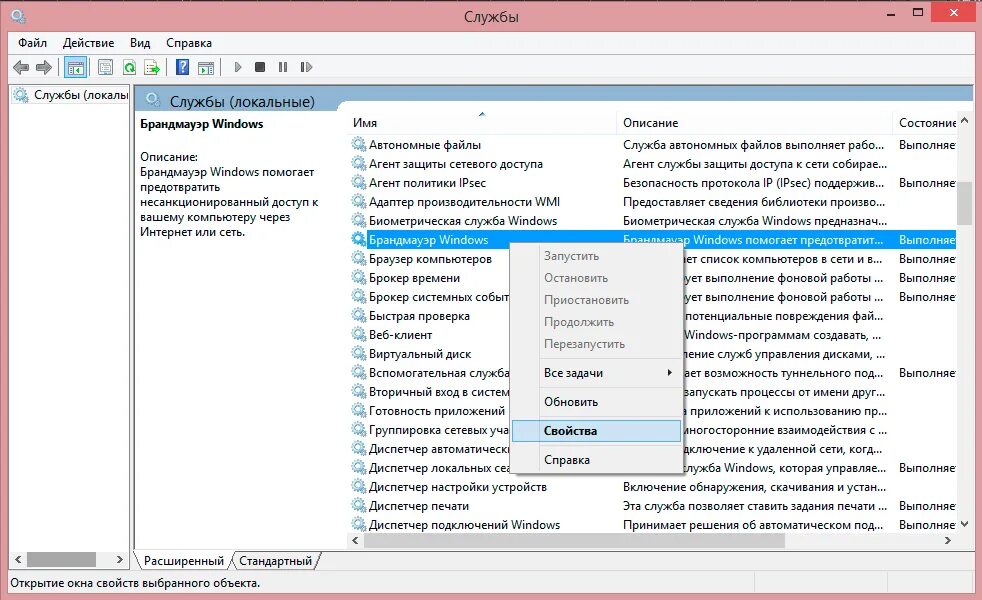
Task: Click gear icon next to Быстрая проверка
Action: coord(359,316)
